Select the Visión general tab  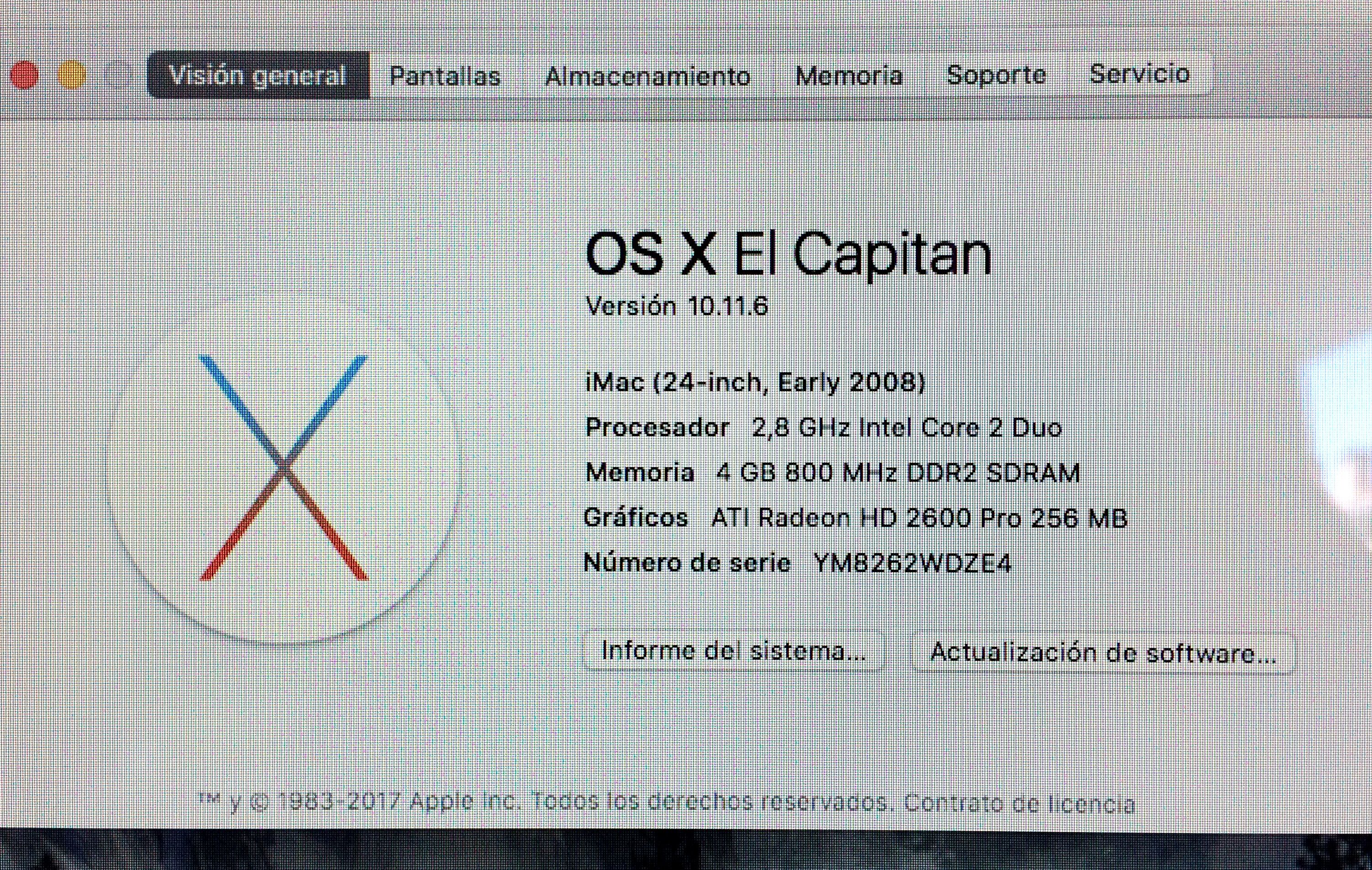[258, 74]
